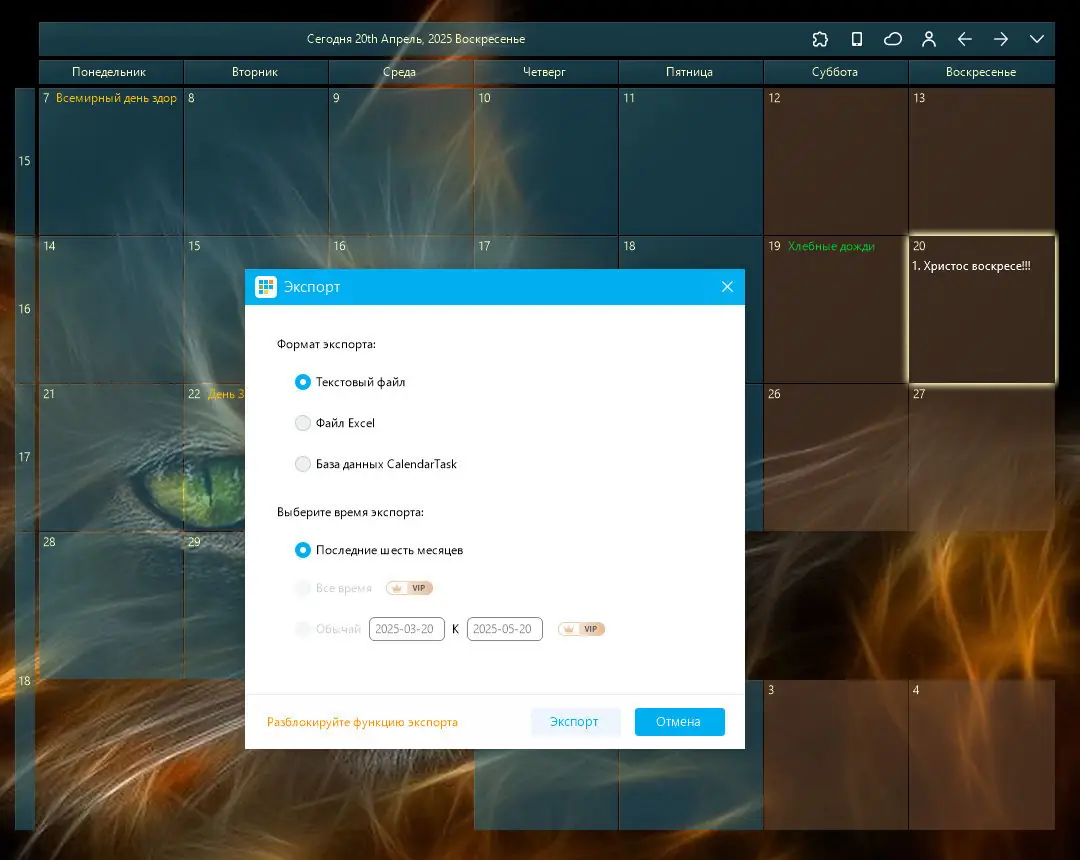Select calendar day 10 cell

(x=545, y=161)
